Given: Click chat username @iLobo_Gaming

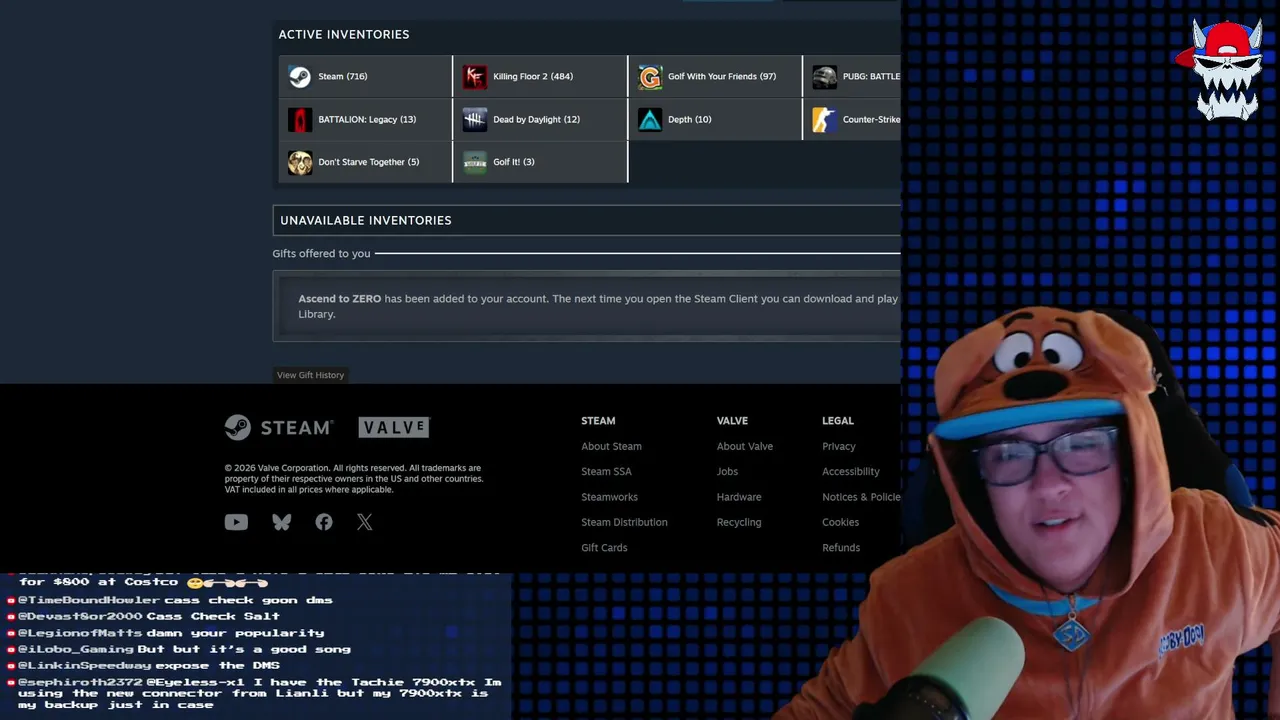Looking at the screenshot, I should click(76, 649).
